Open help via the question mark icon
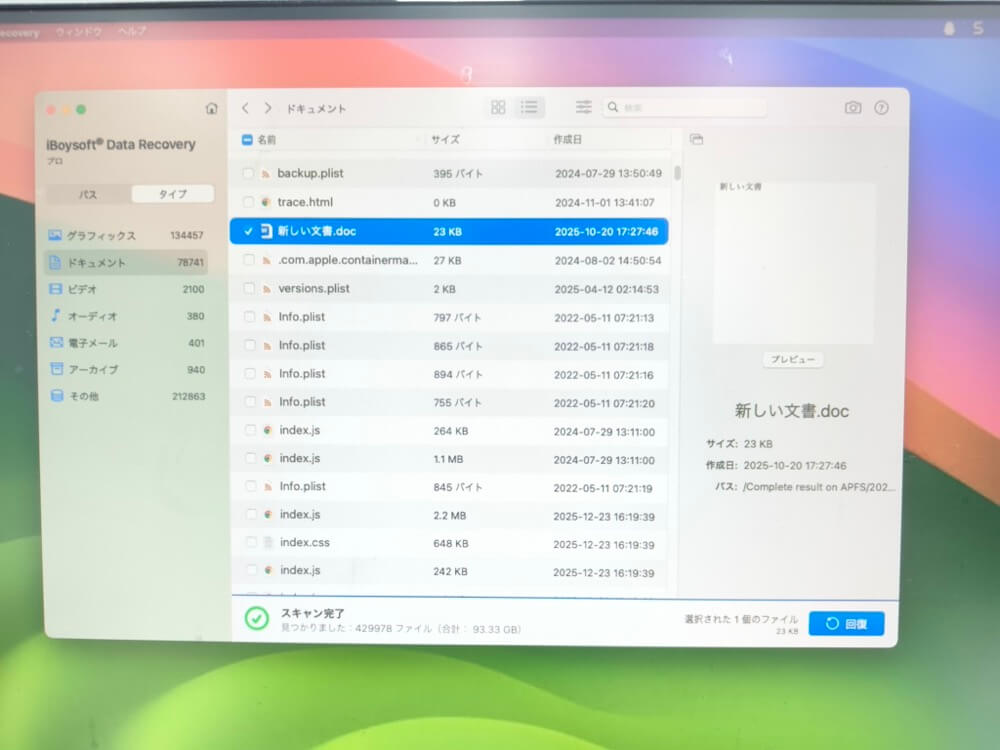Image resolution: width=1000 pixels, height=750 pixels. point(882,107)
